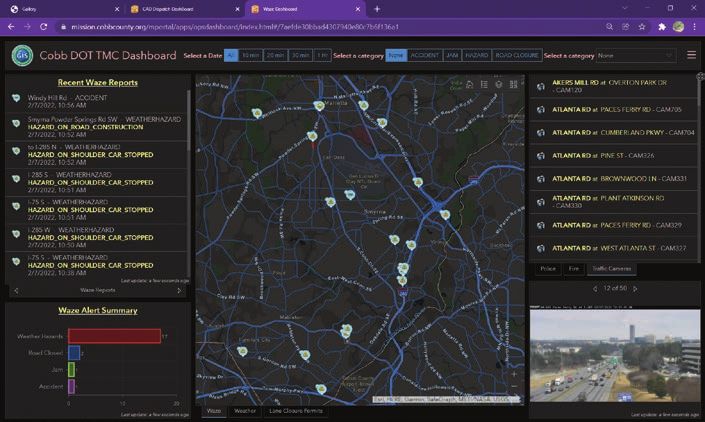This screenshot has height=422, width=705.
Task: Switch to the Police tab
Action: [548, 269]
